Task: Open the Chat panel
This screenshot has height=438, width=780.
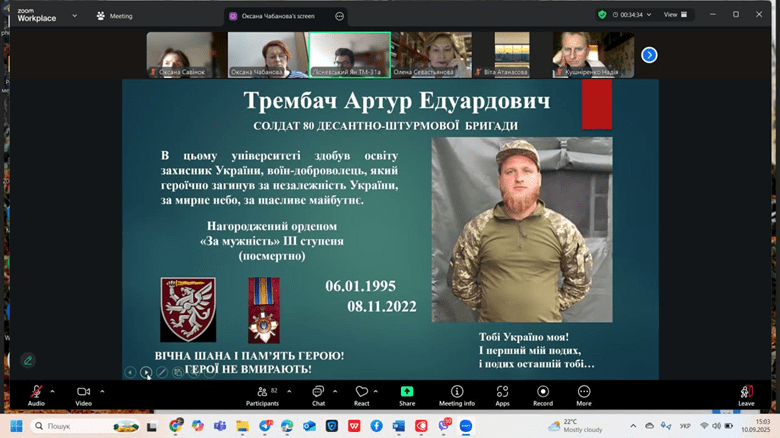Action: coord(318,394)
